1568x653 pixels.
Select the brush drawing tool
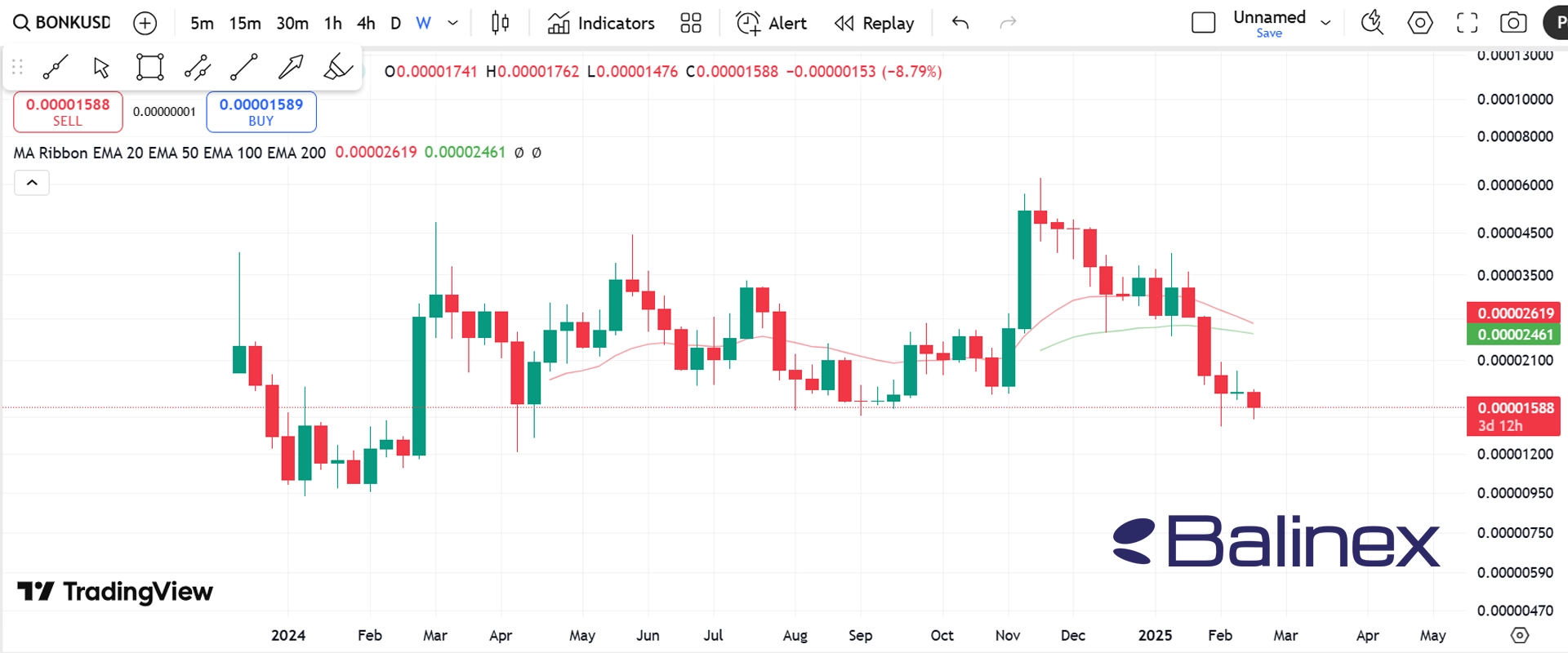pyautogui.click(x=337, y=67)
